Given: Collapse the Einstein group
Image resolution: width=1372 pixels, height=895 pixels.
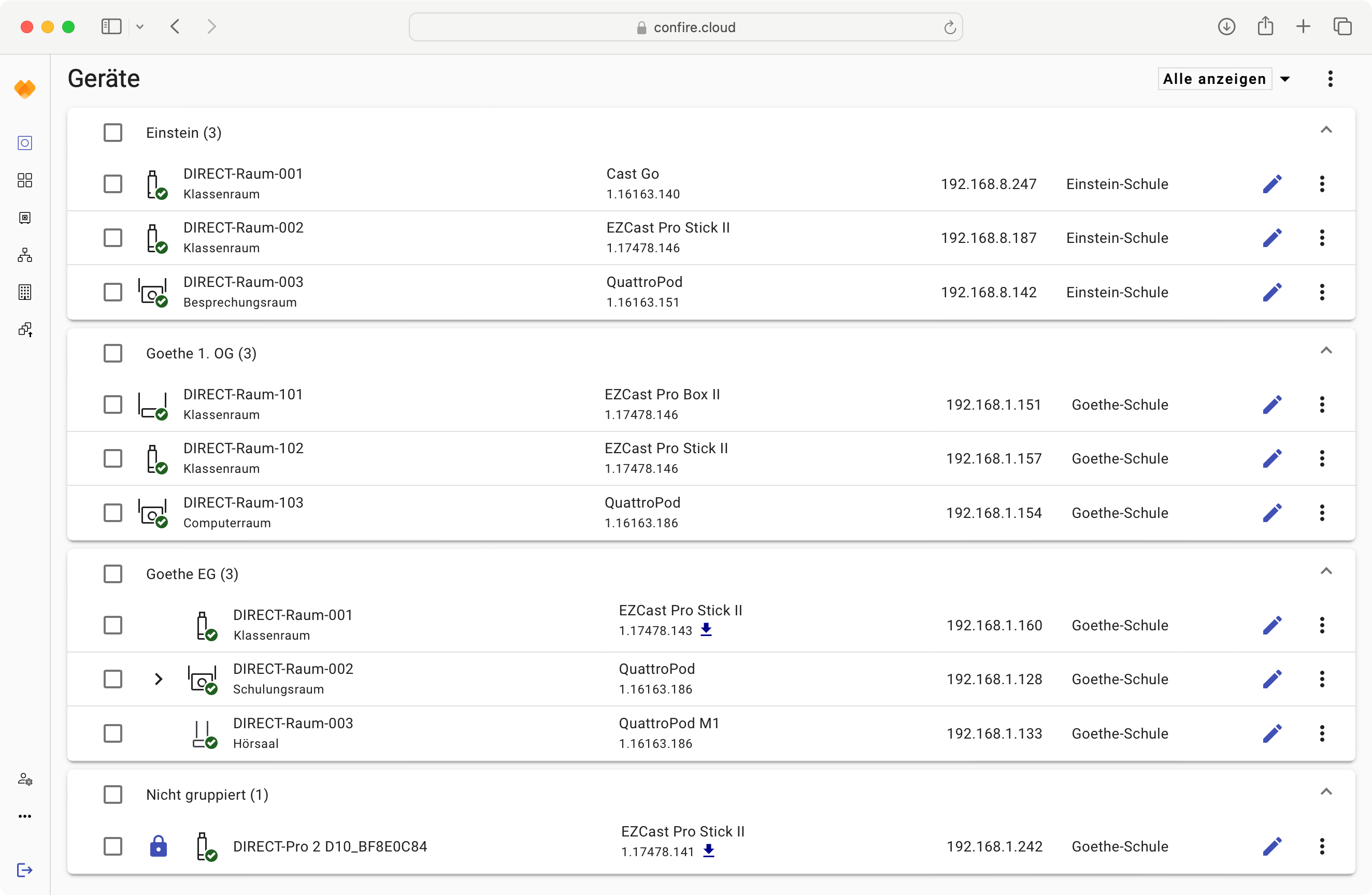Looking at the screenshot, I should pyautogui.click(x=1326, y=130).
